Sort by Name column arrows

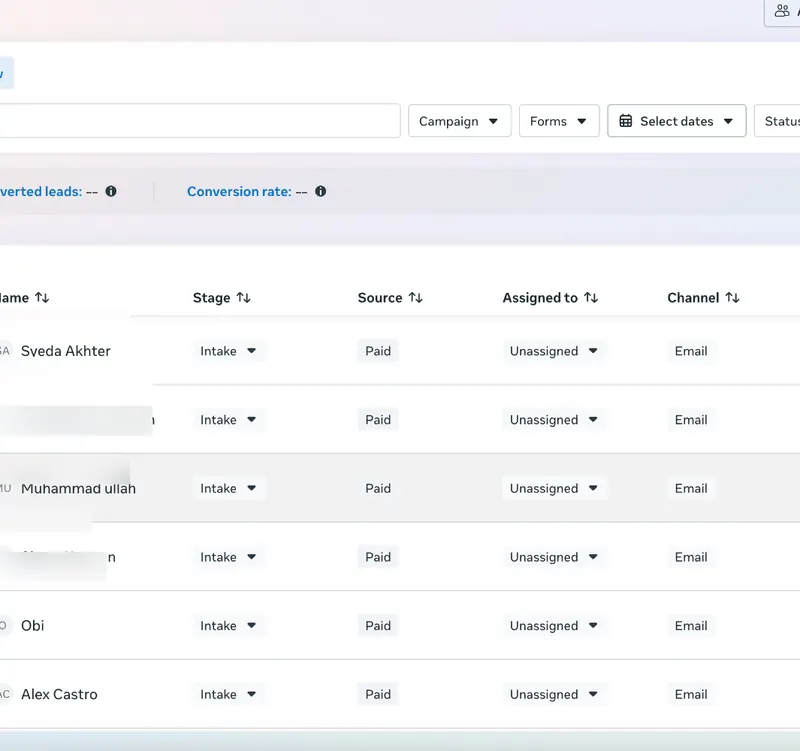tap(42, 297)
